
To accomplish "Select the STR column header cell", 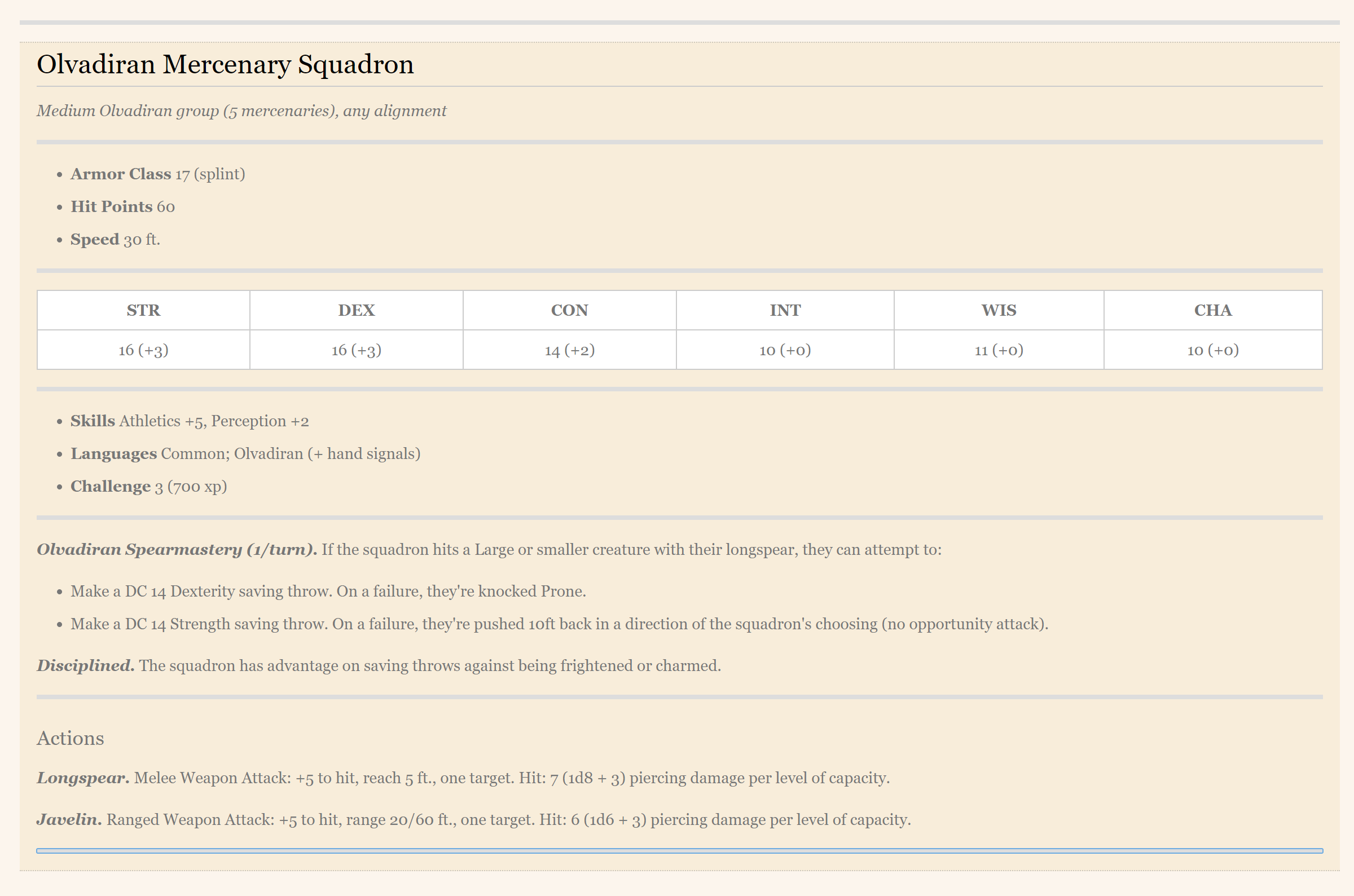I will (x=143, y=310).
